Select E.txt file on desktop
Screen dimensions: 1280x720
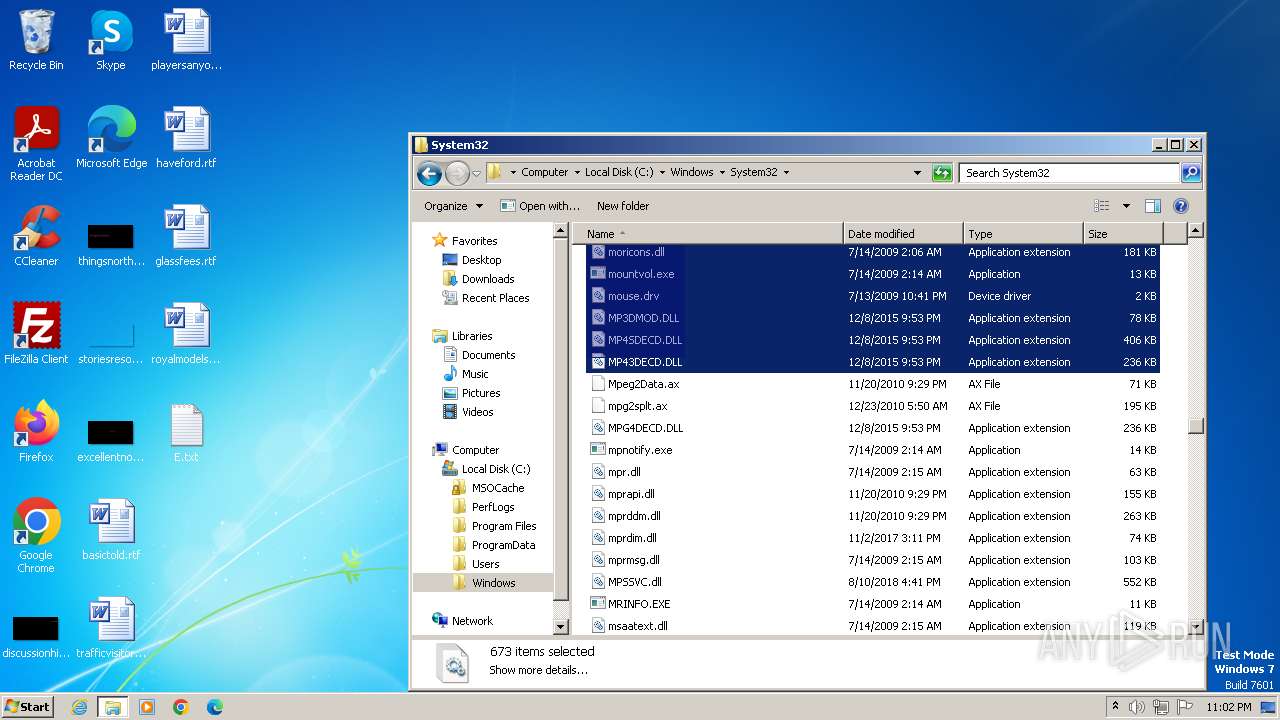(x=186, y=432)
